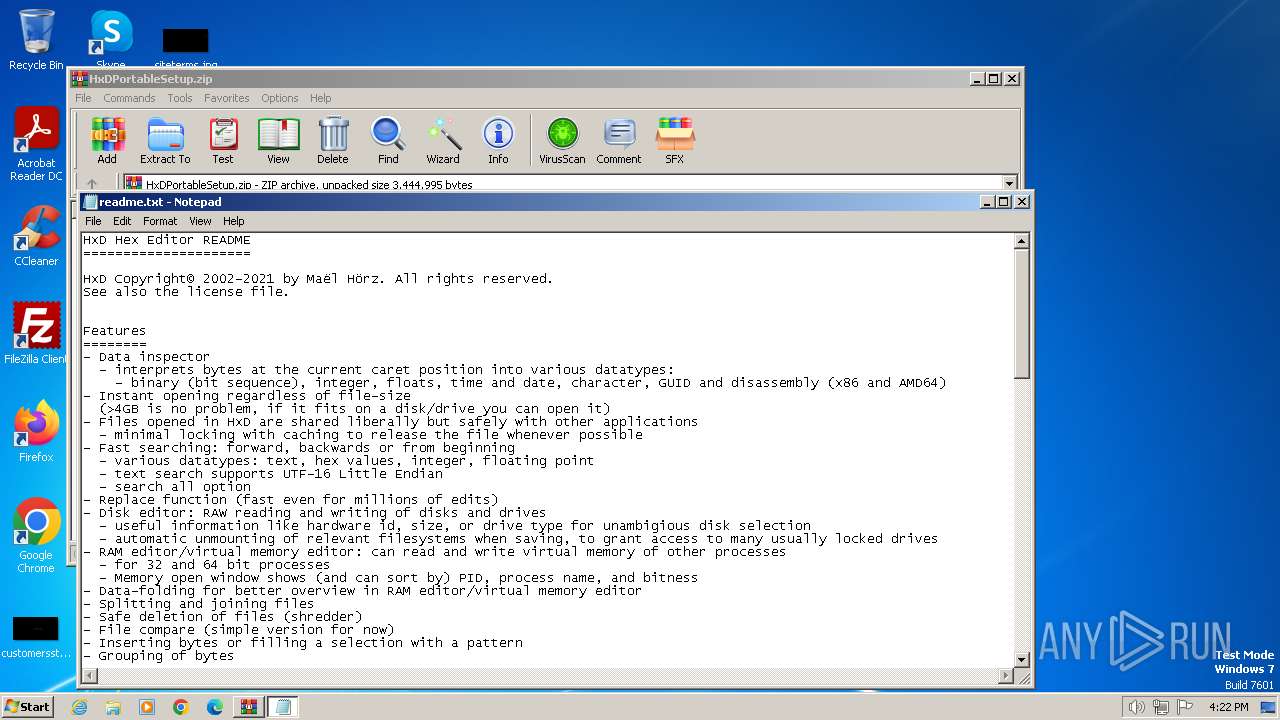Maximize the Notepad window

point(1004,202)
